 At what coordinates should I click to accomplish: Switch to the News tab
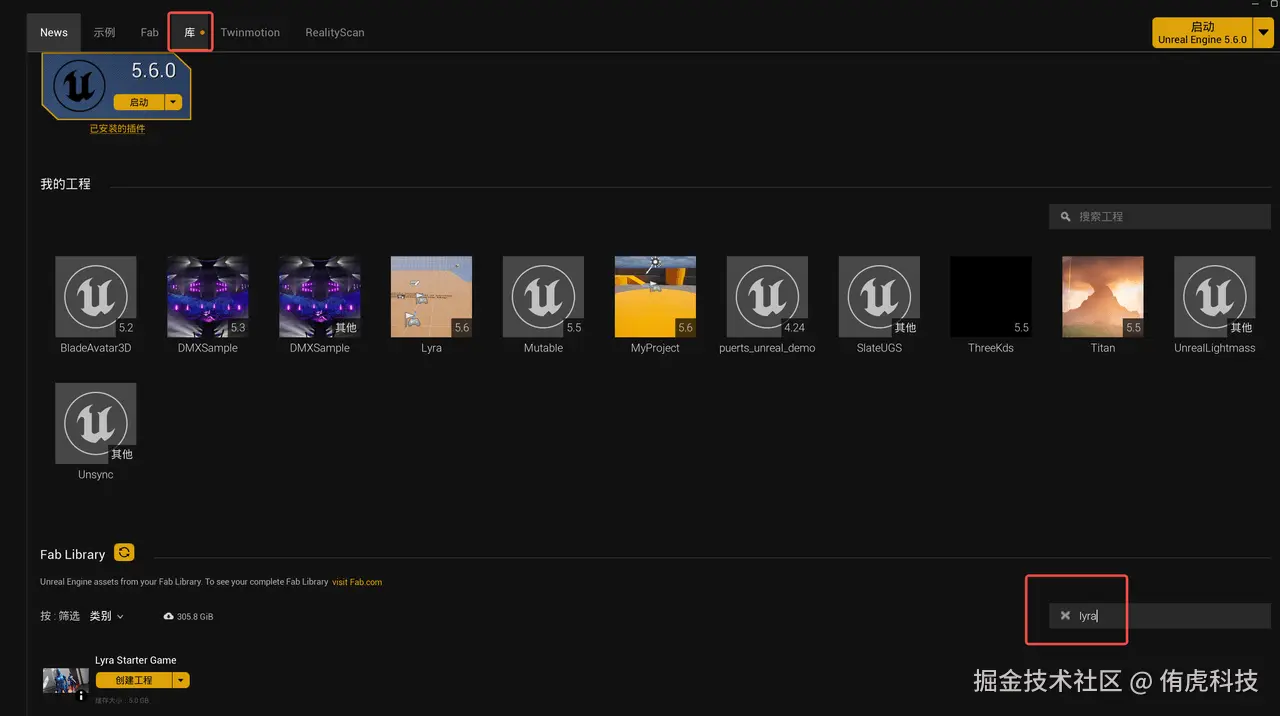point(54,32)
